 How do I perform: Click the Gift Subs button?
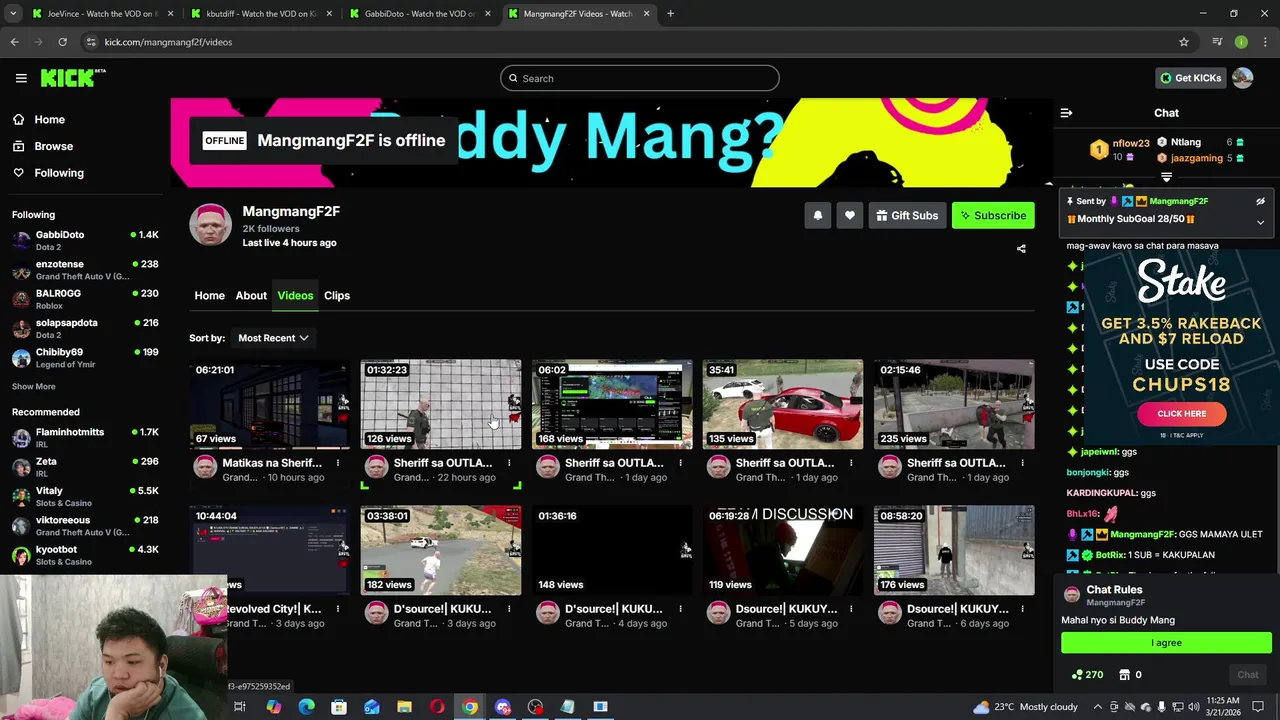click(x=907, y=215)
